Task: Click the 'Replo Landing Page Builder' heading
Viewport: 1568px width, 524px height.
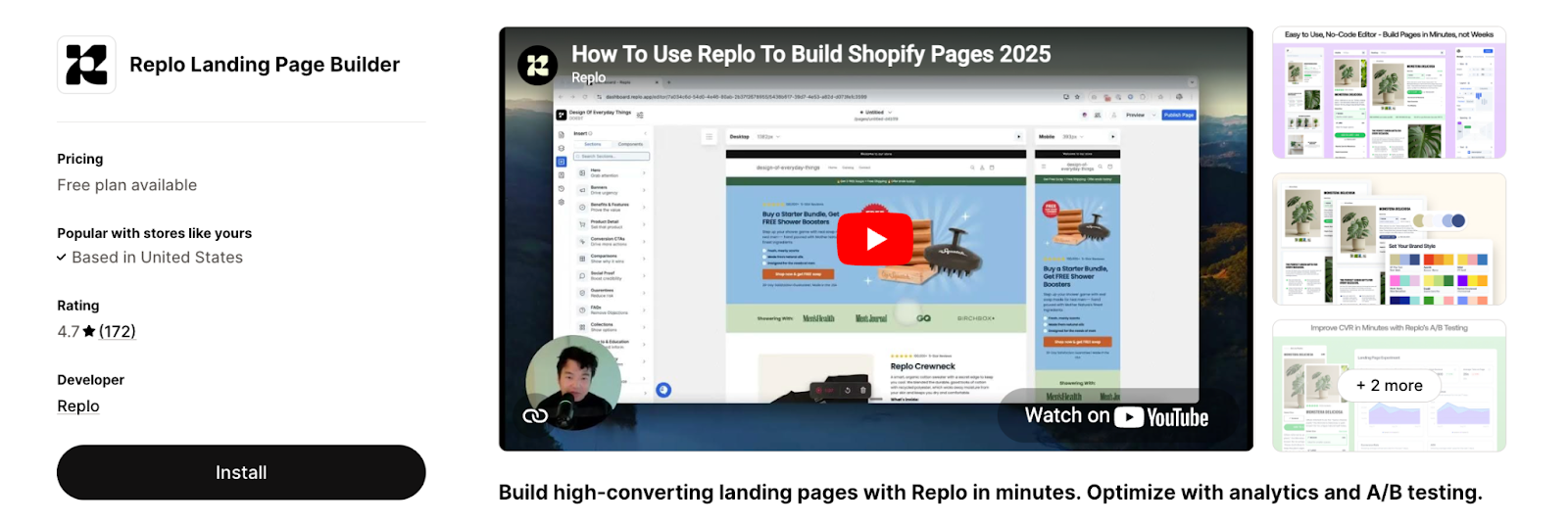Action: [265, 65]
